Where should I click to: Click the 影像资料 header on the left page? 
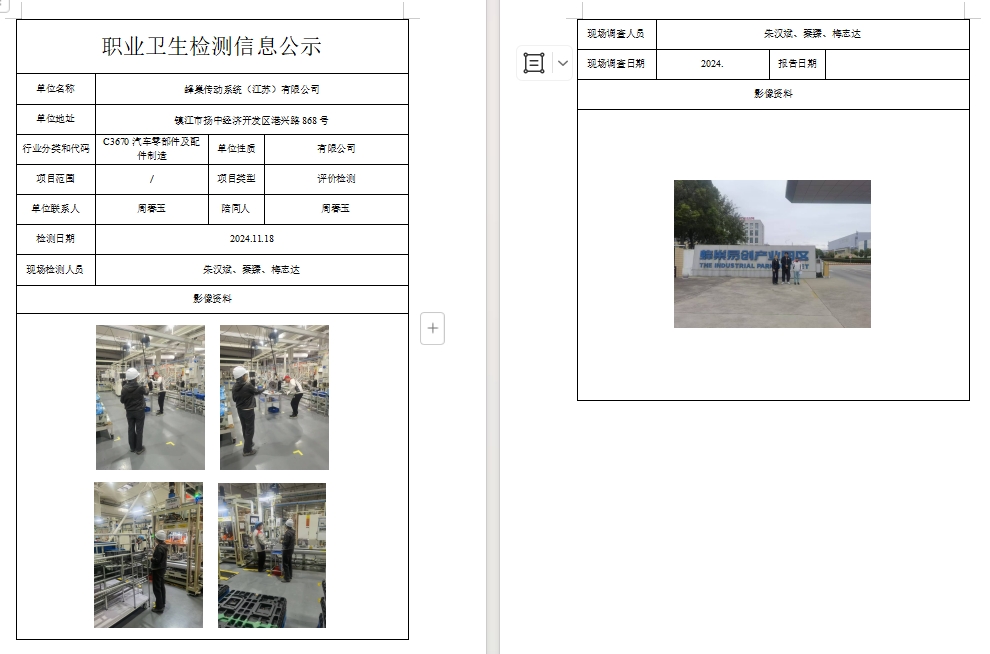pos(212,299)
